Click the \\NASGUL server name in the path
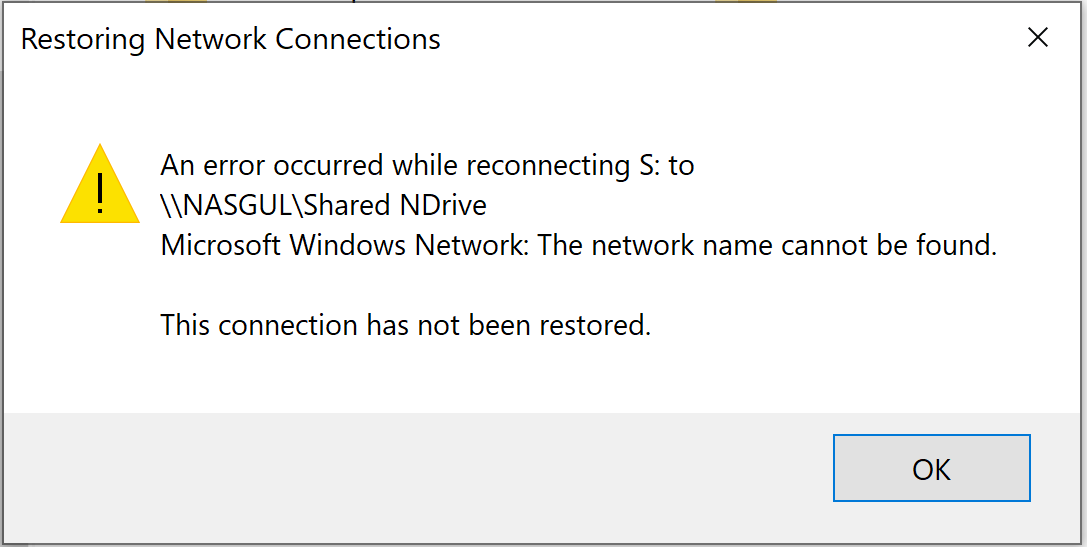The width and height of the screenshot is (1087, 547). click(228, 205)
